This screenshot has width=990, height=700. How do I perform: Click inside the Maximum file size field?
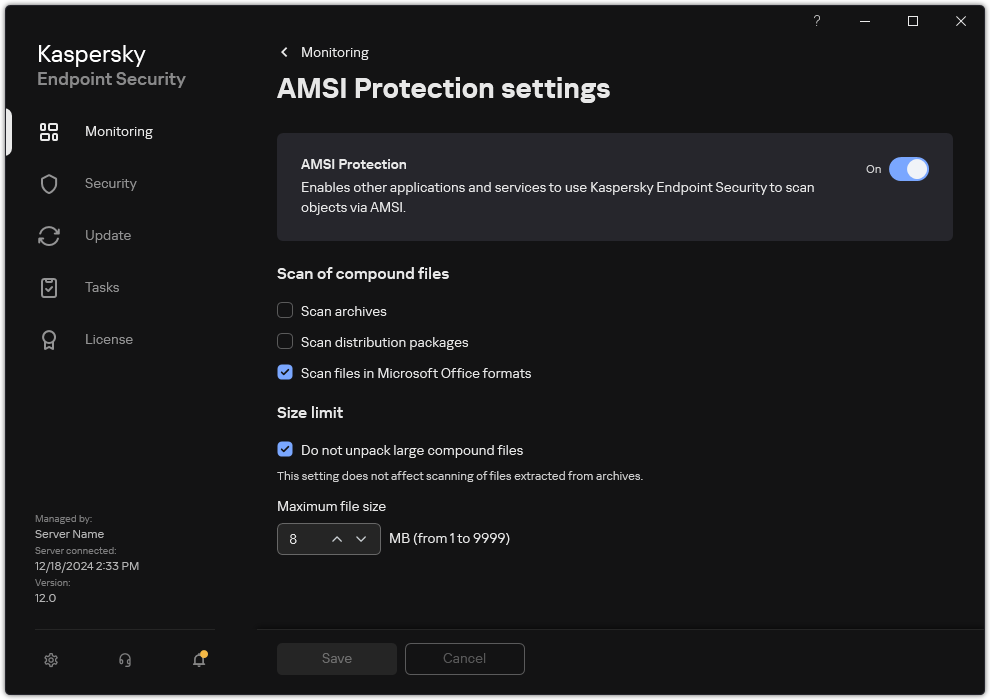(x=298, y=538)
